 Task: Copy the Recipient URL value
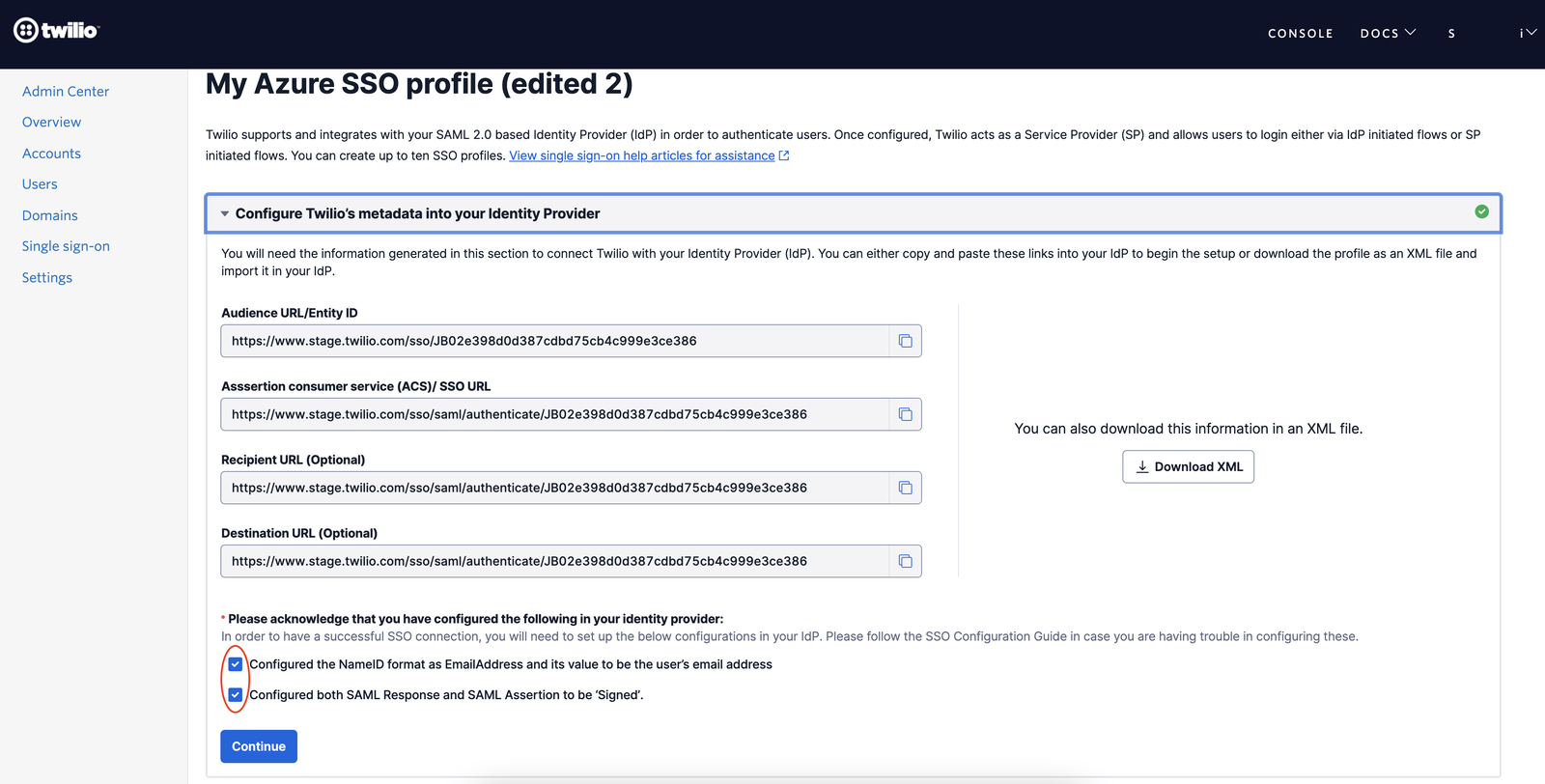point(905,487)
